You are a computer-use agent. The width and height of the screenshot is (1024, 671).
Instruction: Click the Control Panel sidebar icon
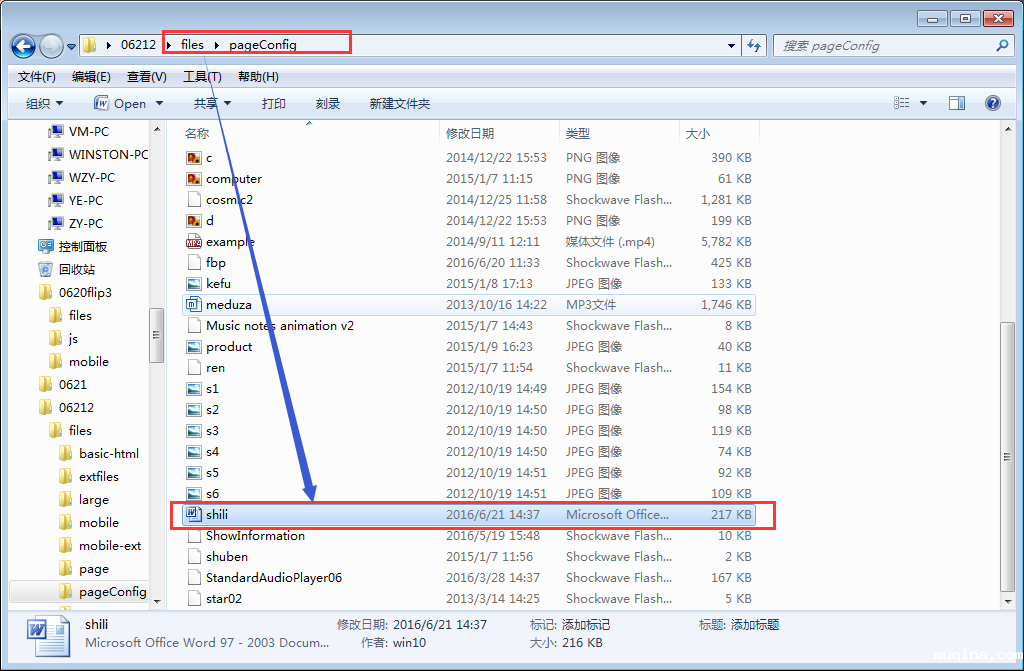tap(46, 246)
